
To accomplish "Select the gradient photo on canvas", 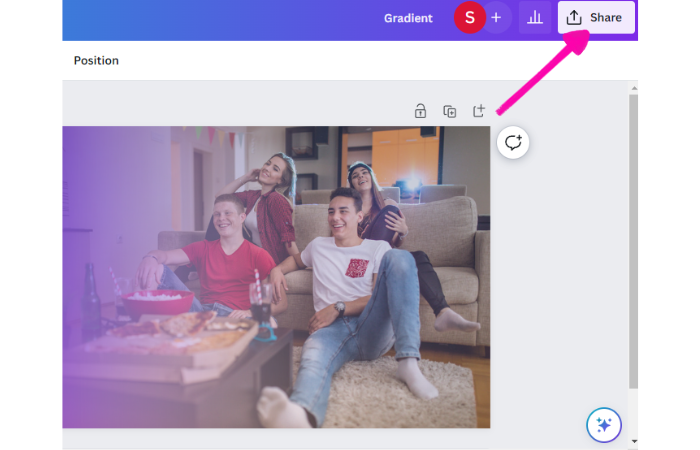I will coord(276,277).
